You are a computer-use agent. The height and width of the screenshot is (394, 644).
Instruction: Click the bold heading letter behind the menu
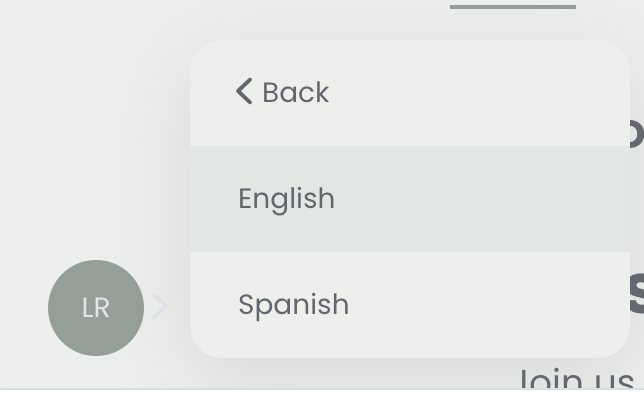tap(637, 294)
